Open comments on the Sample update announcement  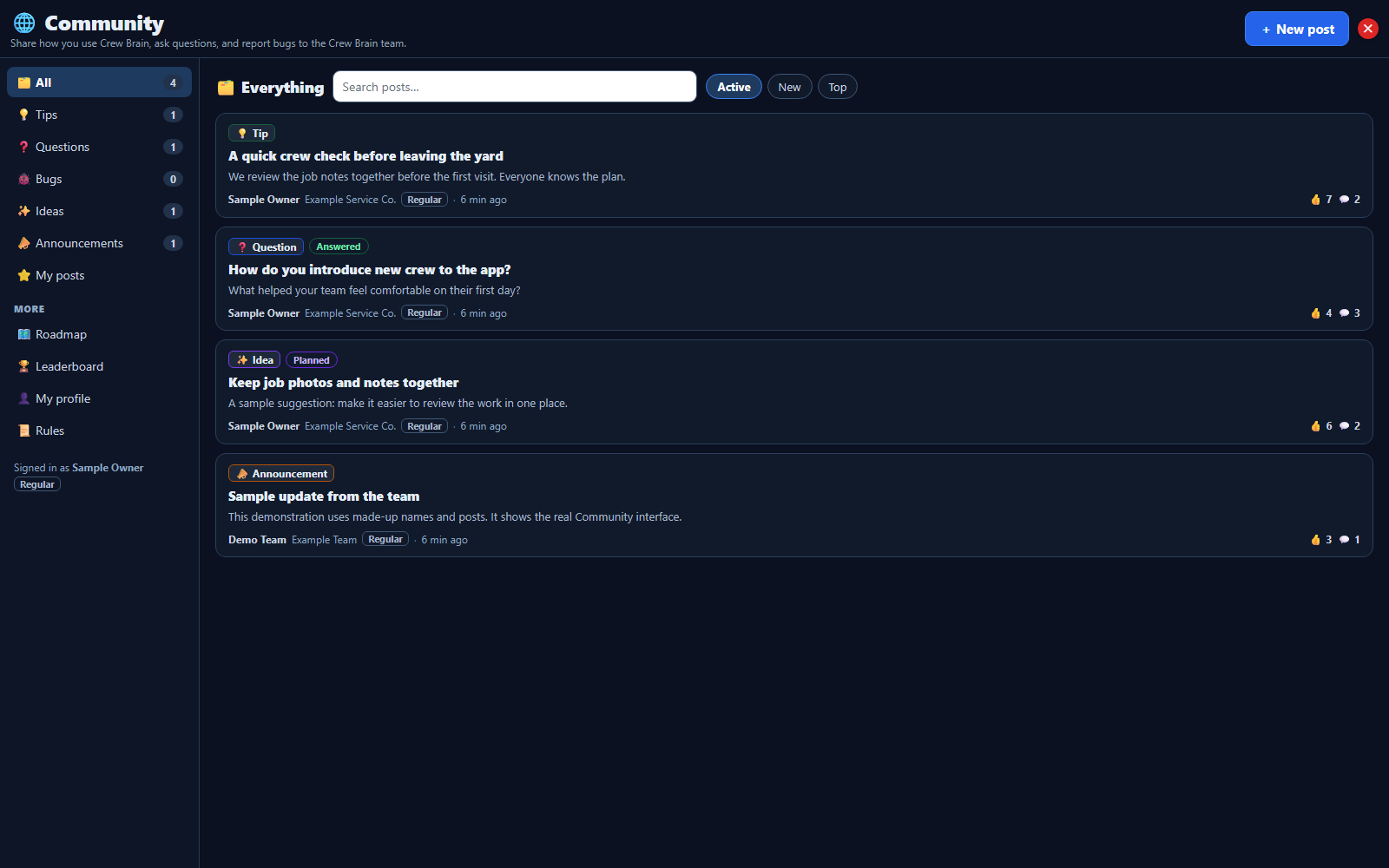[1350, 540]
